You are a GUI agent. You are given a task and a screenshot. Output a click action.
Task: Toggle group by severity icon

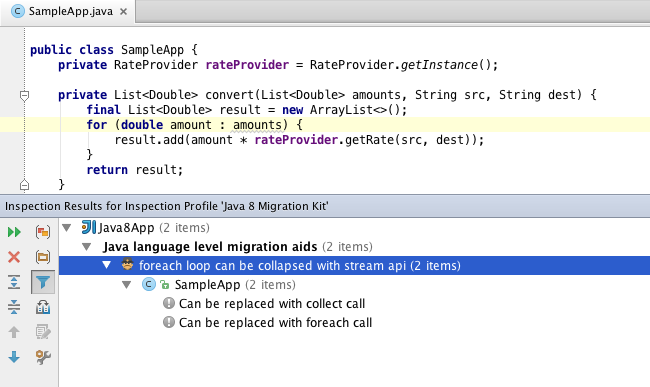click(x=43, y=232)
